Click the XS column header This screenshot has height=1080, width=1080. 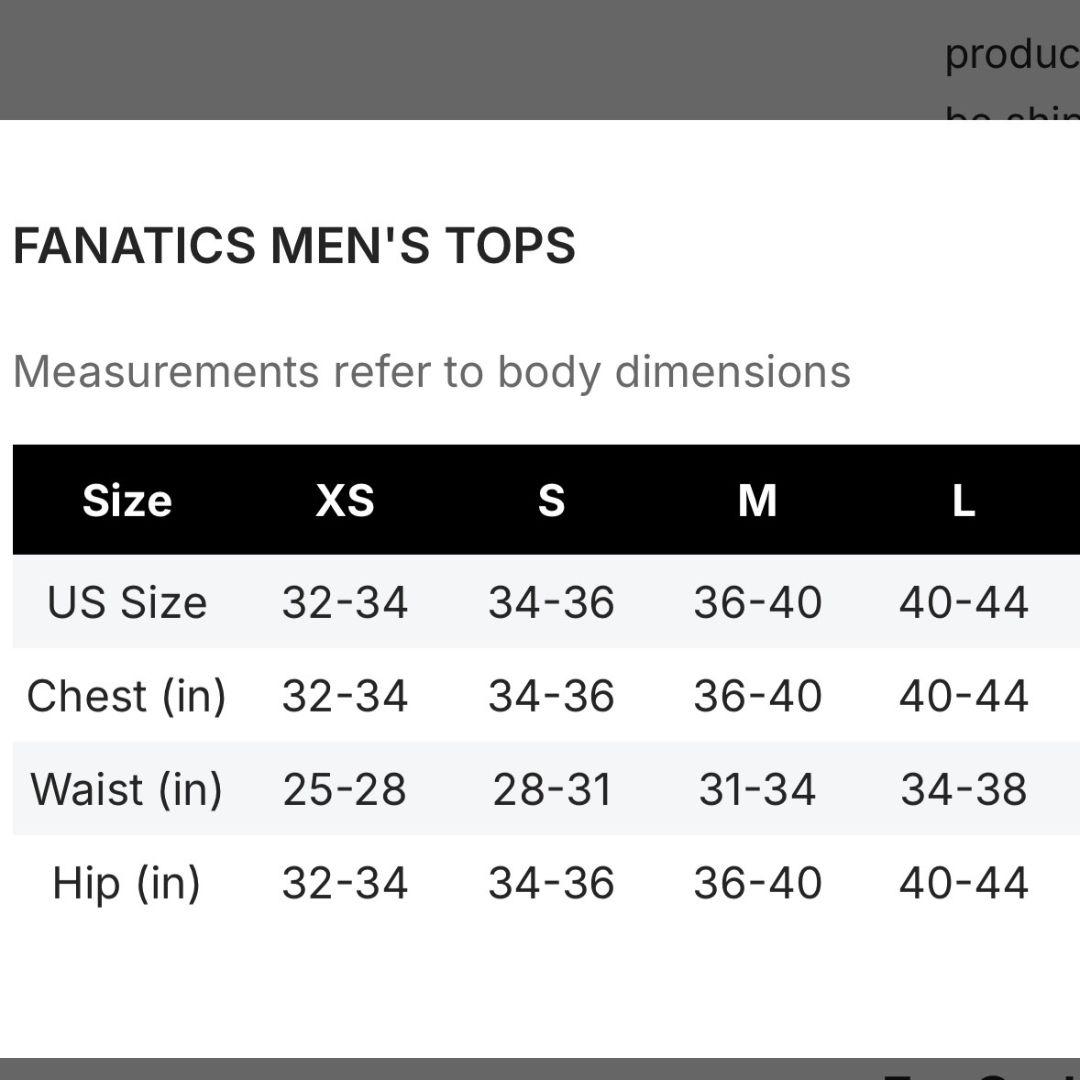[345, 500]
